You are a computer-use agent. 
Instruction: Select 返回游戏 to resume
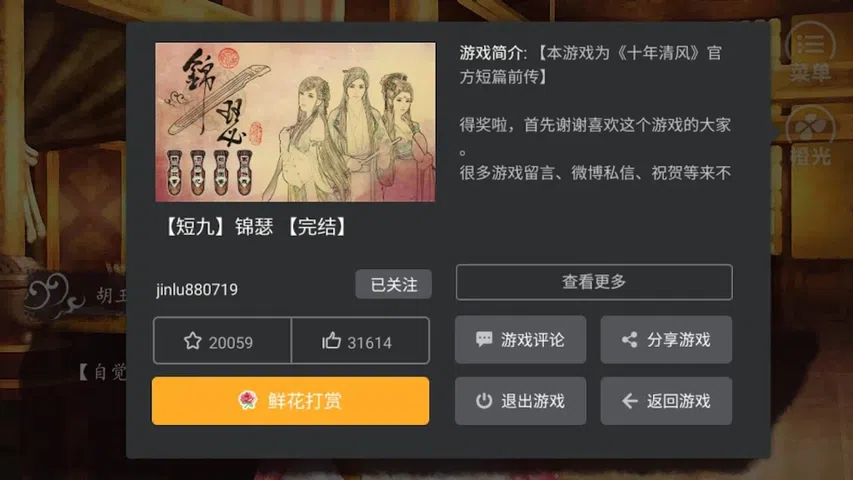pyautogui.click(x=666, y=401)
